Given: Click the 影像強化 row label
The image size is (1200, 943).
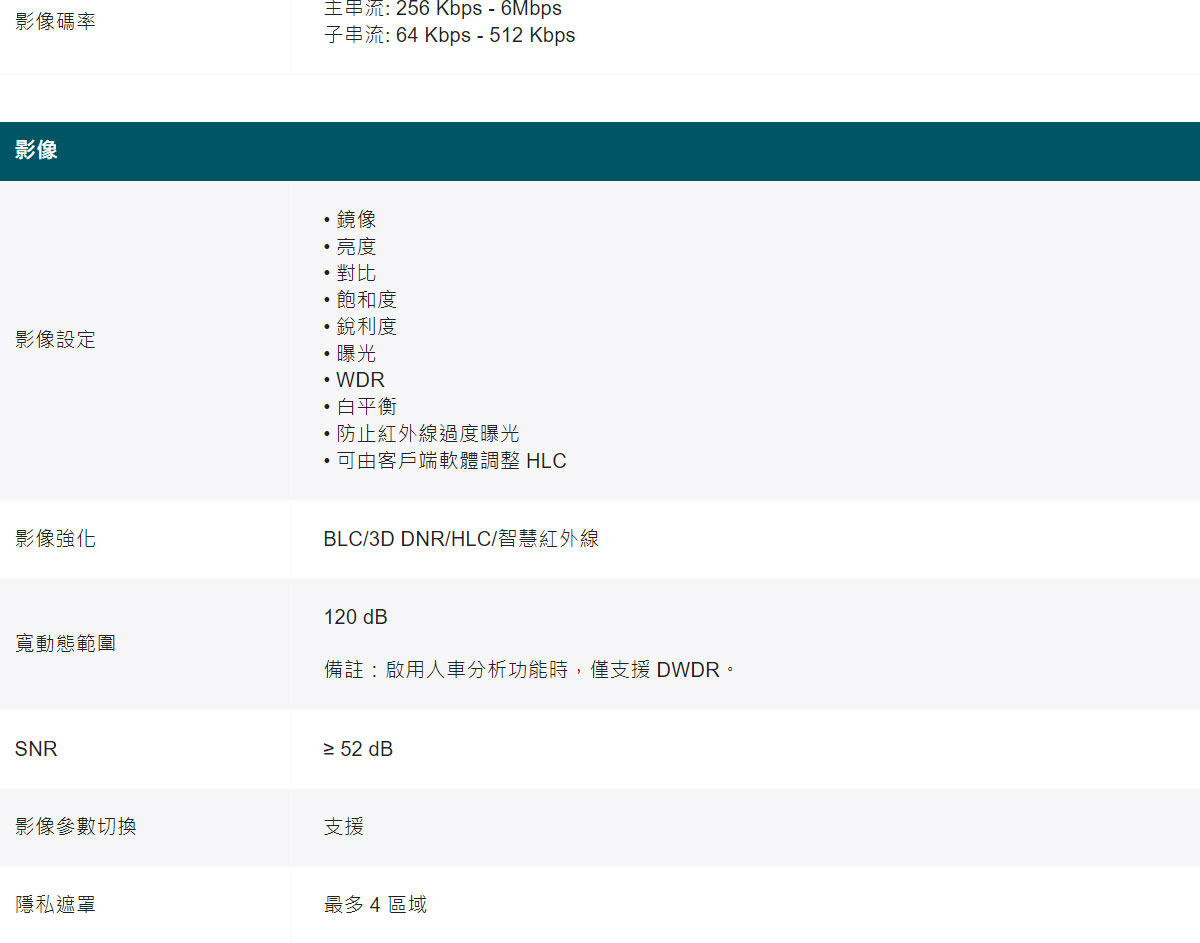Looking at the screenshot, I should pos(56,539).
